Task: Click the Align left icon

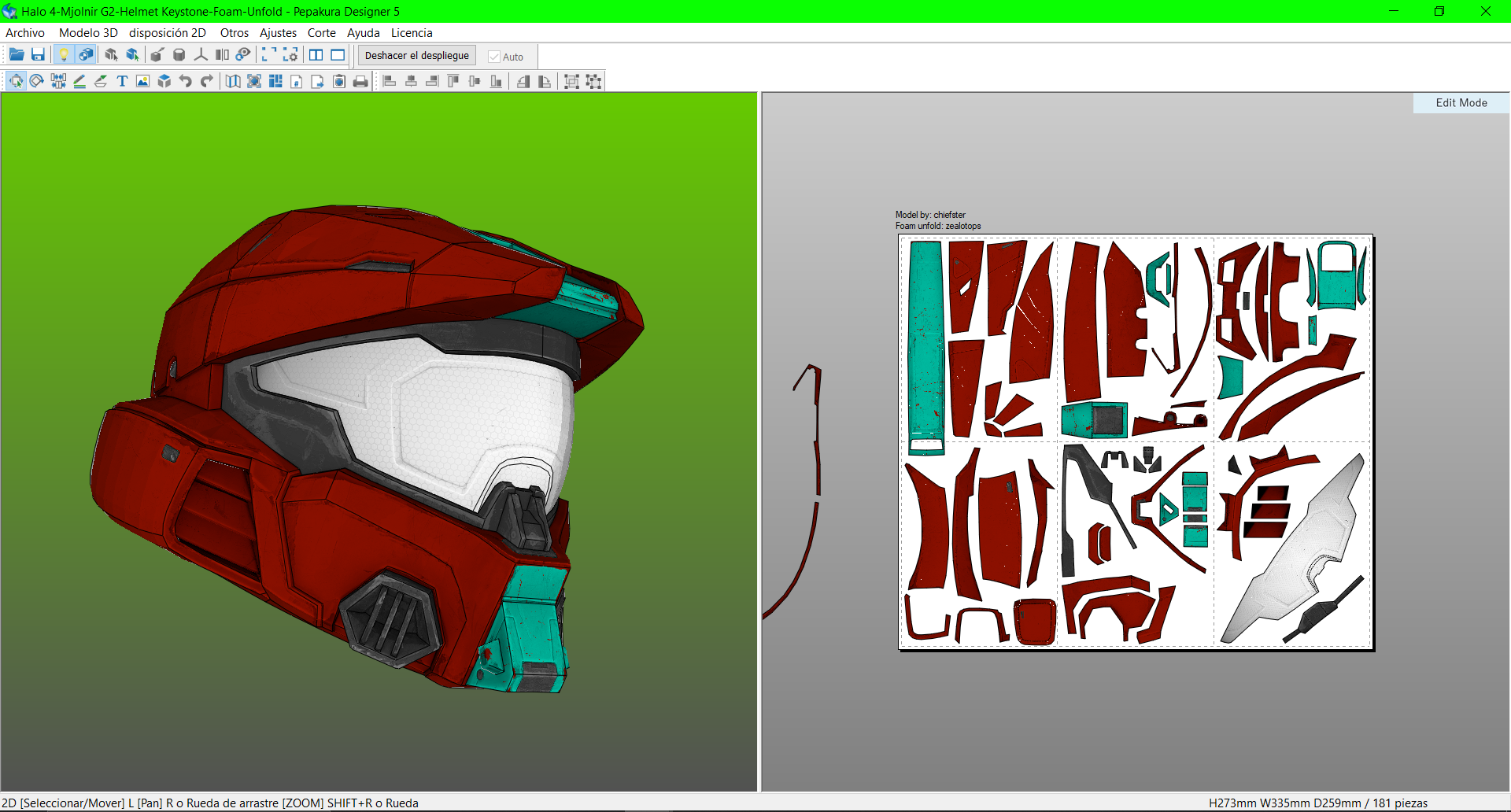Action: pyautogui.click(x=390, y=81)
